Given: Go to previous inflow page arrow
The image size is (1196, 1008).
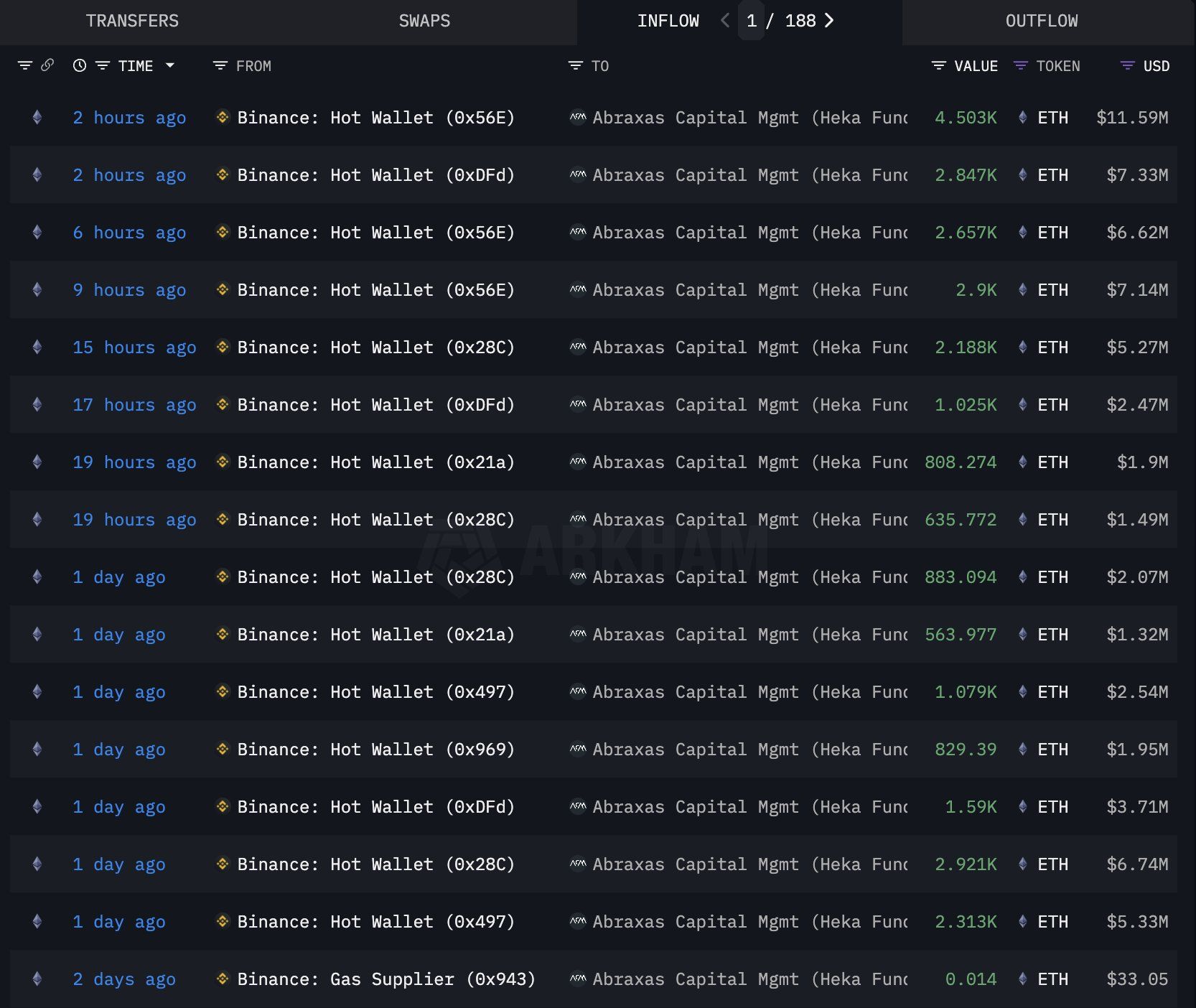Looking at the screenshot, I should coord(725,21).
